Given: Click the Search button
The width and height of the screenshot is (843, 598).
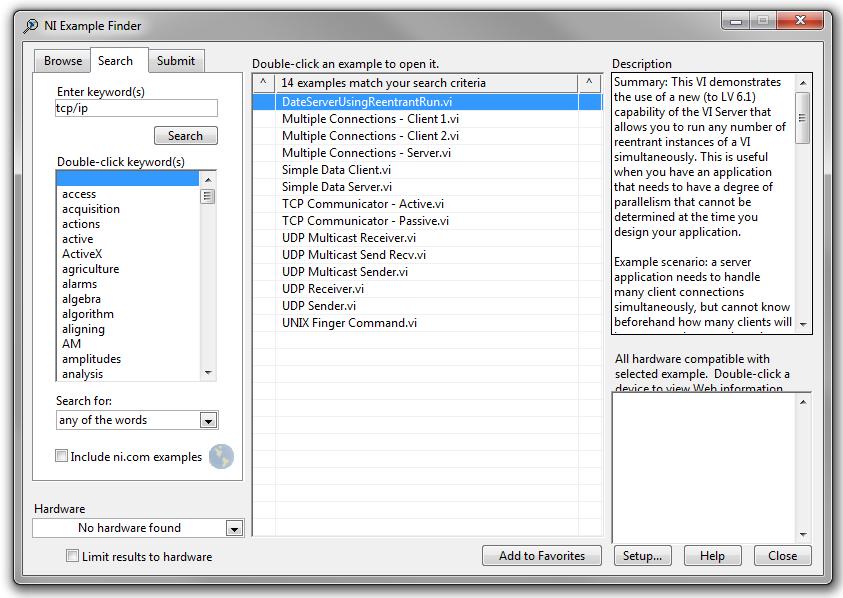Looking at the screenshot, I should (185, 136).
